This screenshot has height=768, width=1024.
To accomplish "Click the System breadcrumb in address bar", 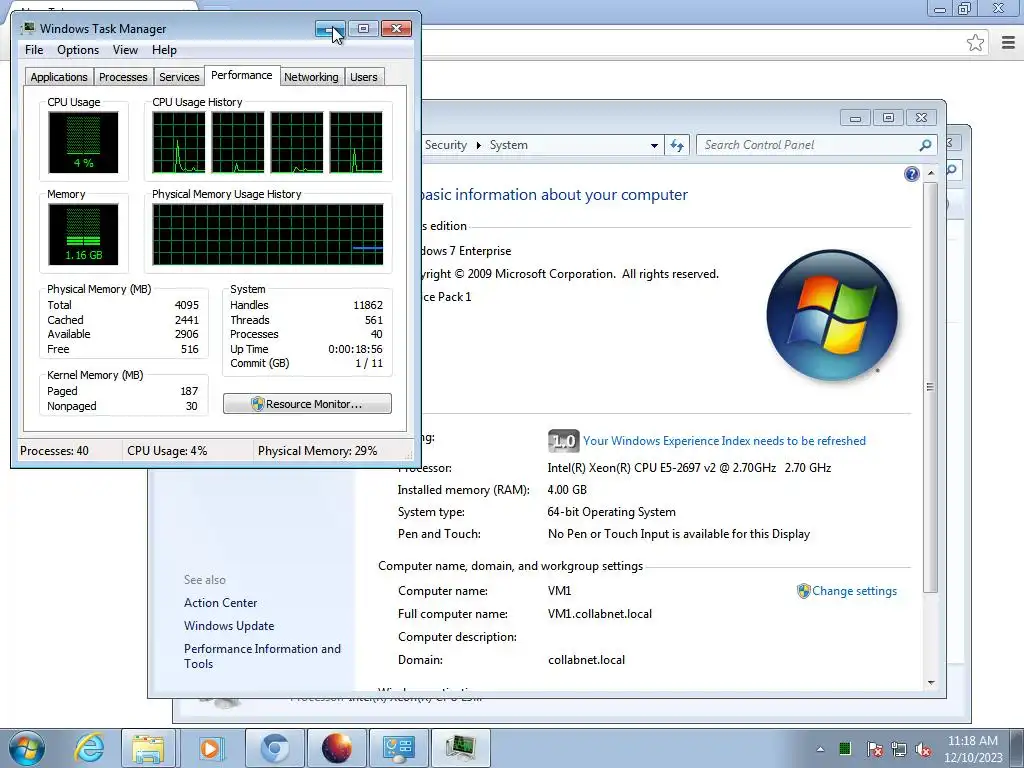I will coord(509,145).
